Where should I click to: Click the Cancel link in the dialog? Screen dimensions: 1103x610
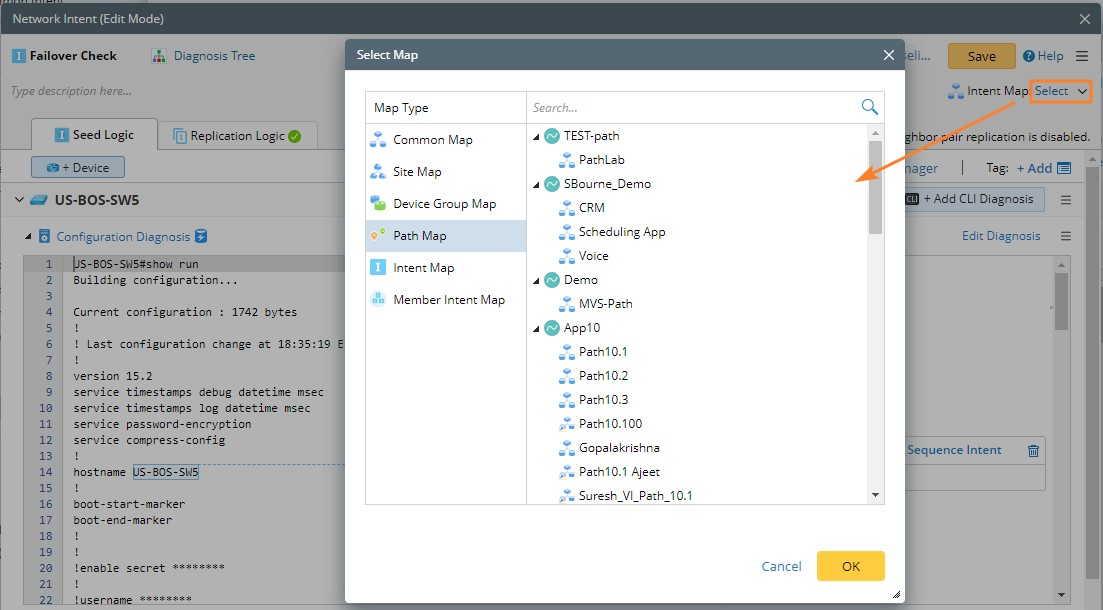[x=781, y=566]
